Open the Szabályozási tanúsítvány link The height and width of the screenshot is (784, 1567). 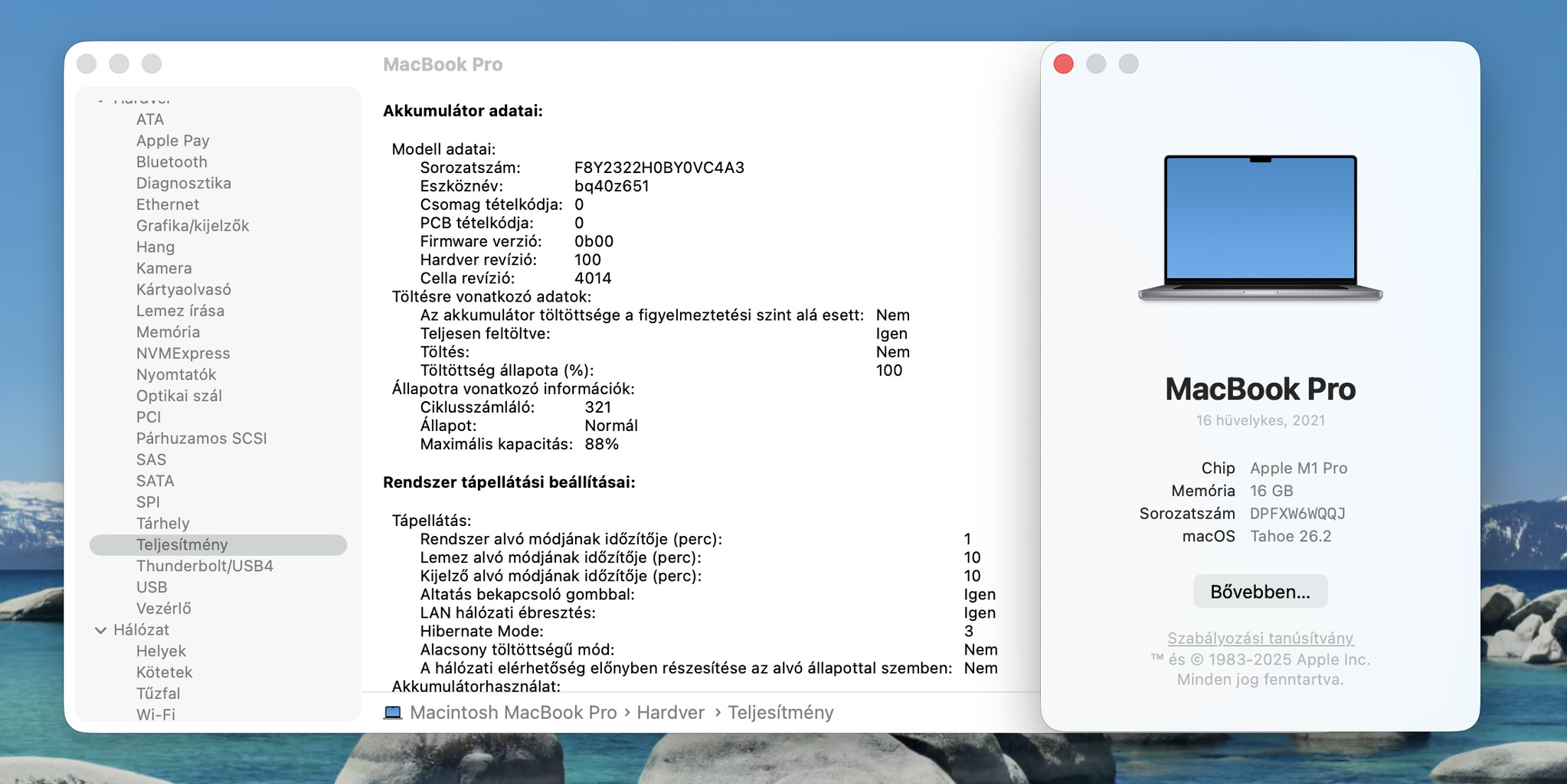pyautogui.click(x=1261, y=638)
